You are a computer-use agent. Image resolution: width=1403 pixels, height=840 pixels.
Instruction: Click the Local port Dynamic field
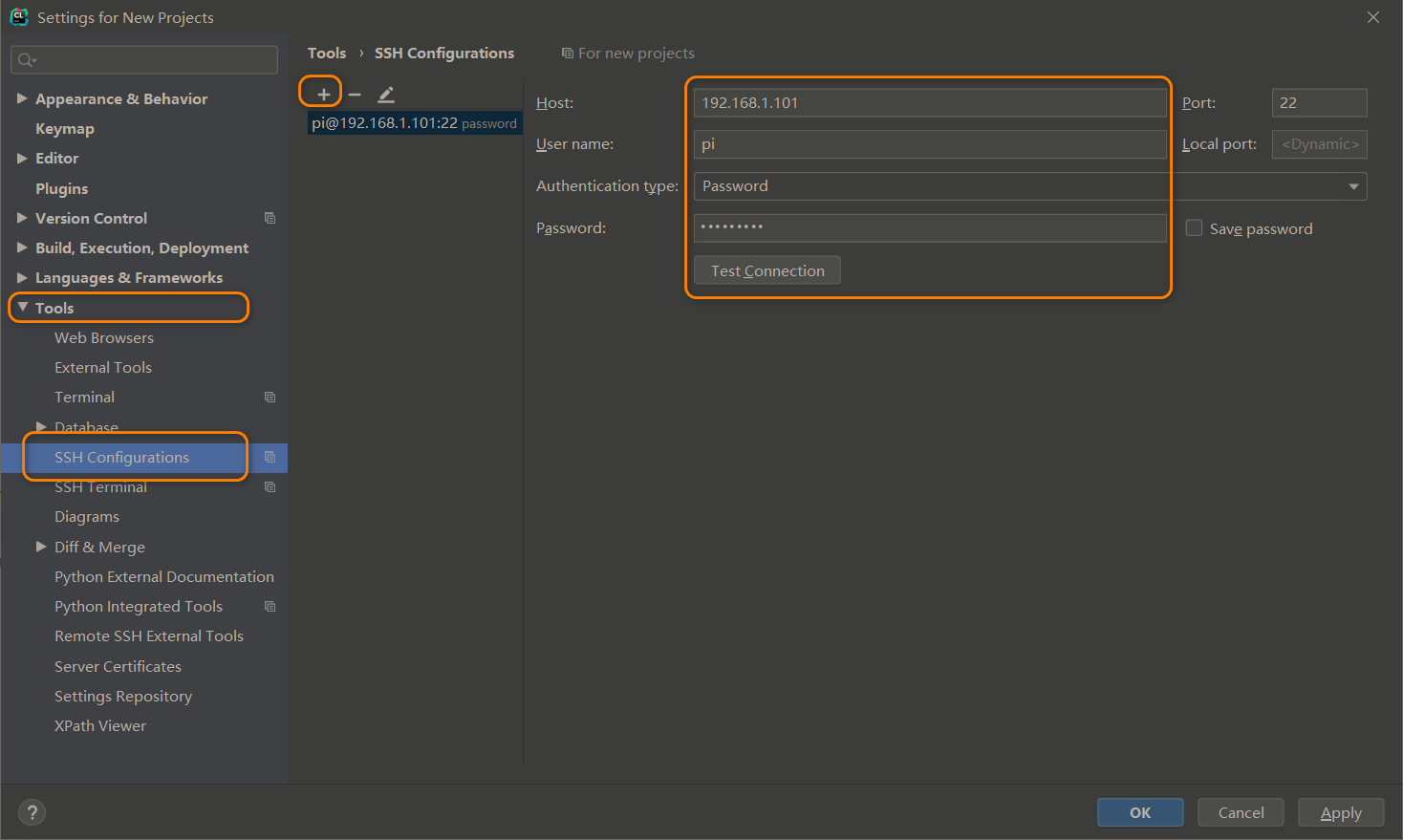point(1320,144)
